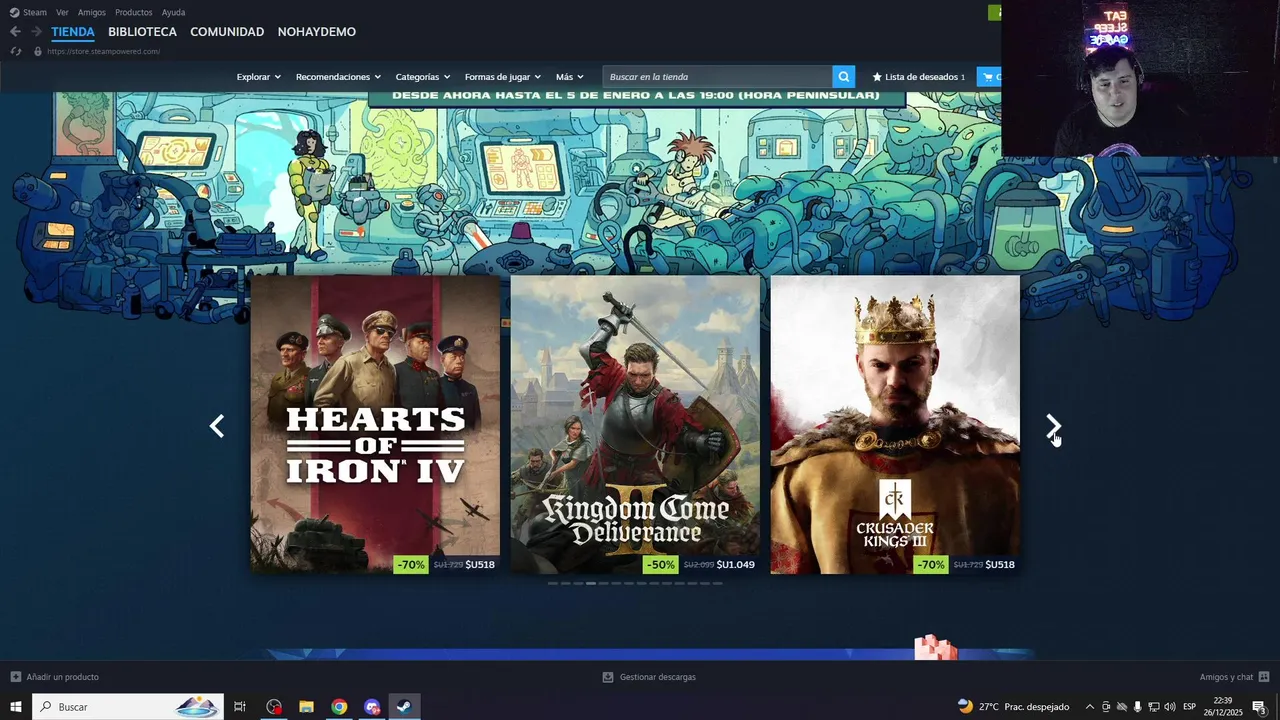Click the sale dates banner text

pos(636,95)
